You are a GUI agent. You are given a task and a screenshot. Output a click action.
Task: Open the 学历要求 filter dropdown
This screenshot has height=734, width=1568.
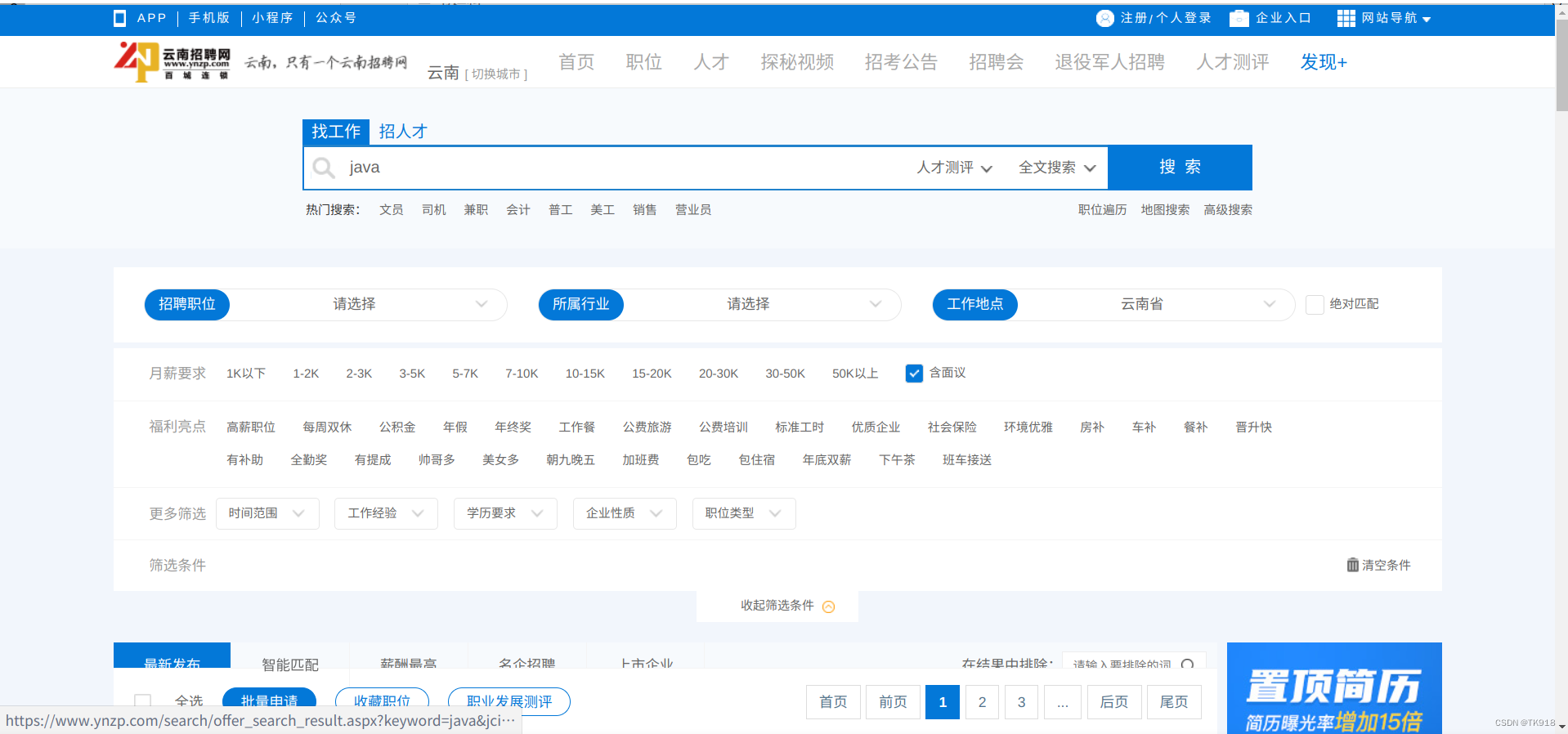pos(505,513)
